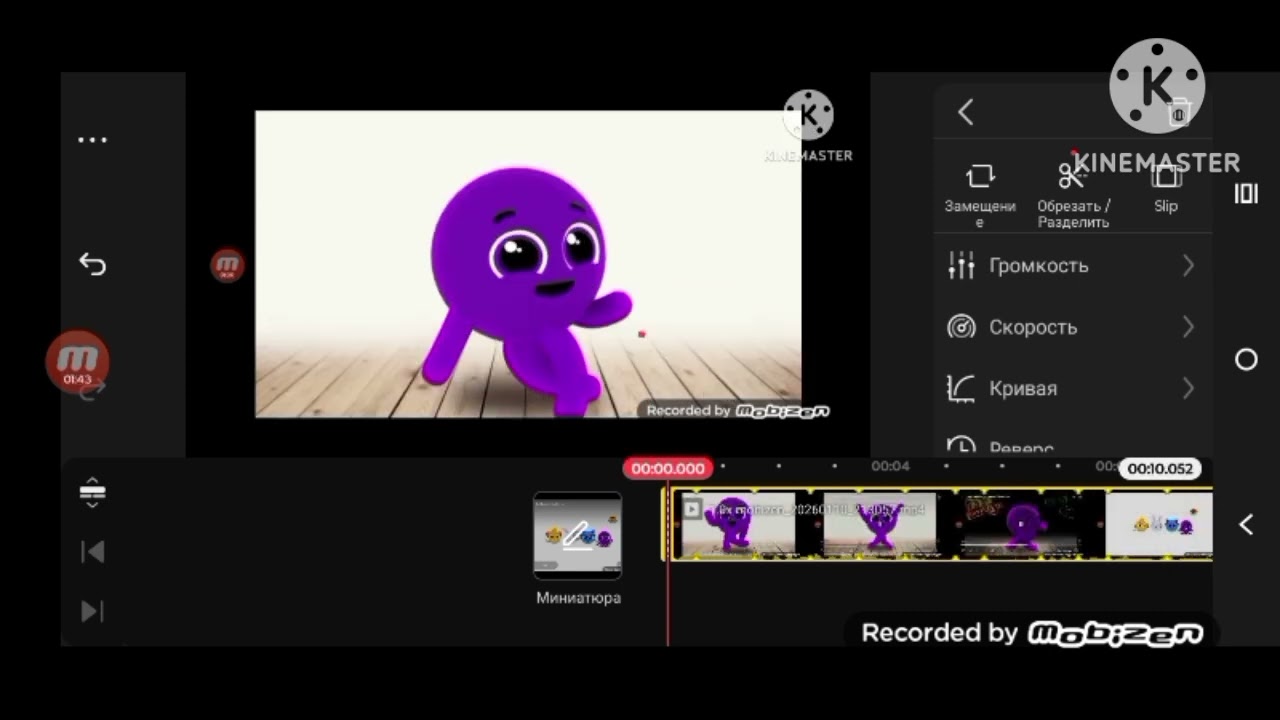Screen dimensions: 1280x720
Task: Click the 00:00.000 playhead time marker
Action: point(668,468)
